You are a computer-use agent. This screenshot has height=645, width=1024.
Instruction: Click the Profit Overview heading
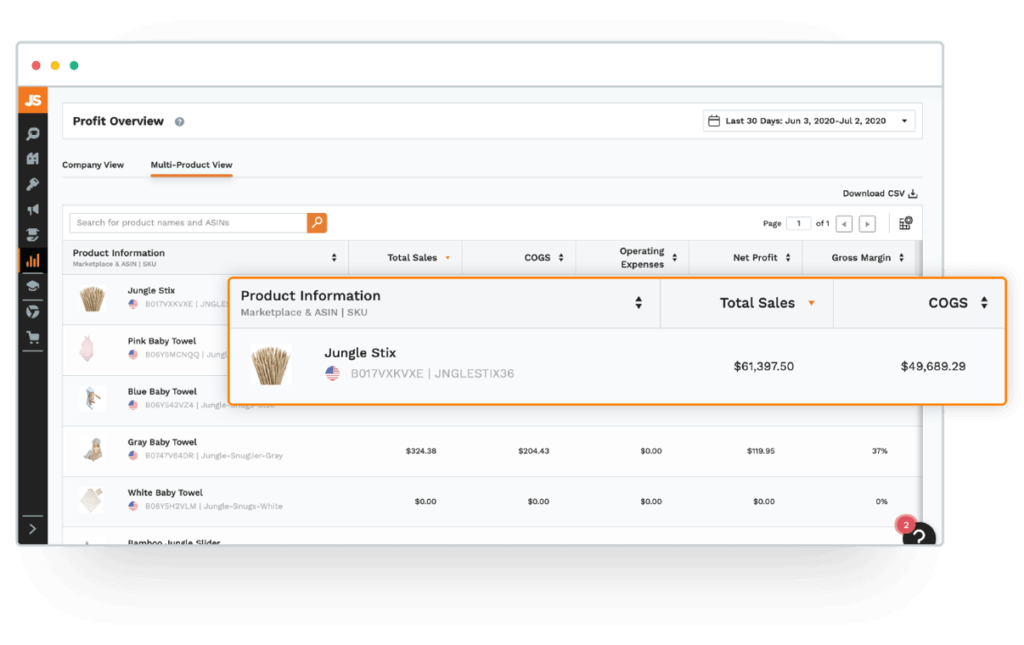(118, 121)
